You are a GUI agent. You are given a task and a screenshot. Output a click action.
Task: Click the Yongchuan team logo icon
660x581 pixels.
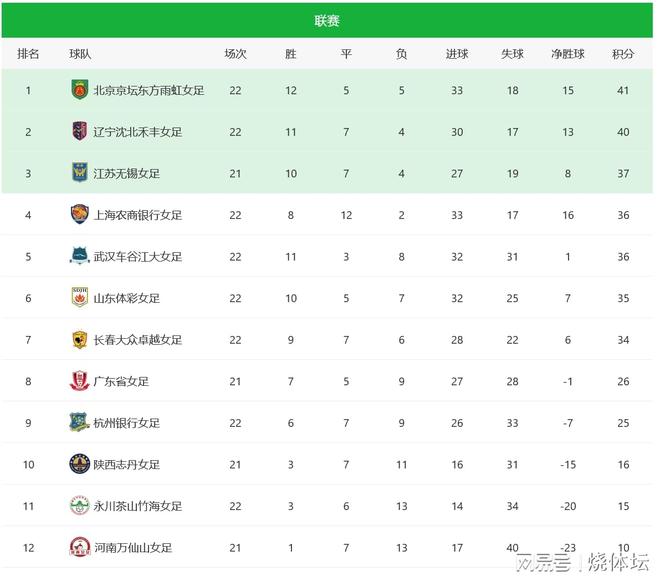click(x=79, y=506)
